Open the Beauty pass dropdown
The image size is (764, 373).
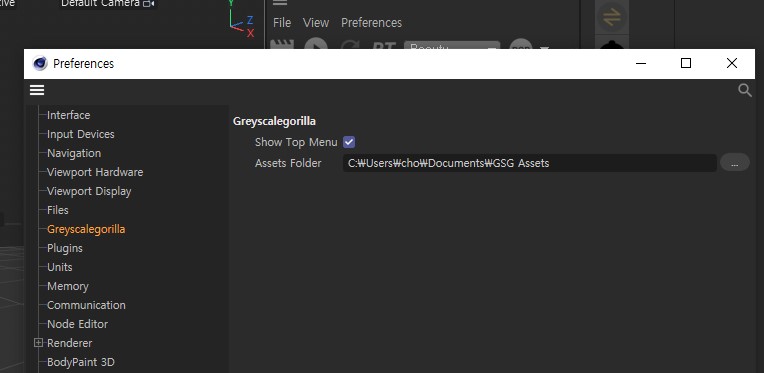(x=452, y=45)
